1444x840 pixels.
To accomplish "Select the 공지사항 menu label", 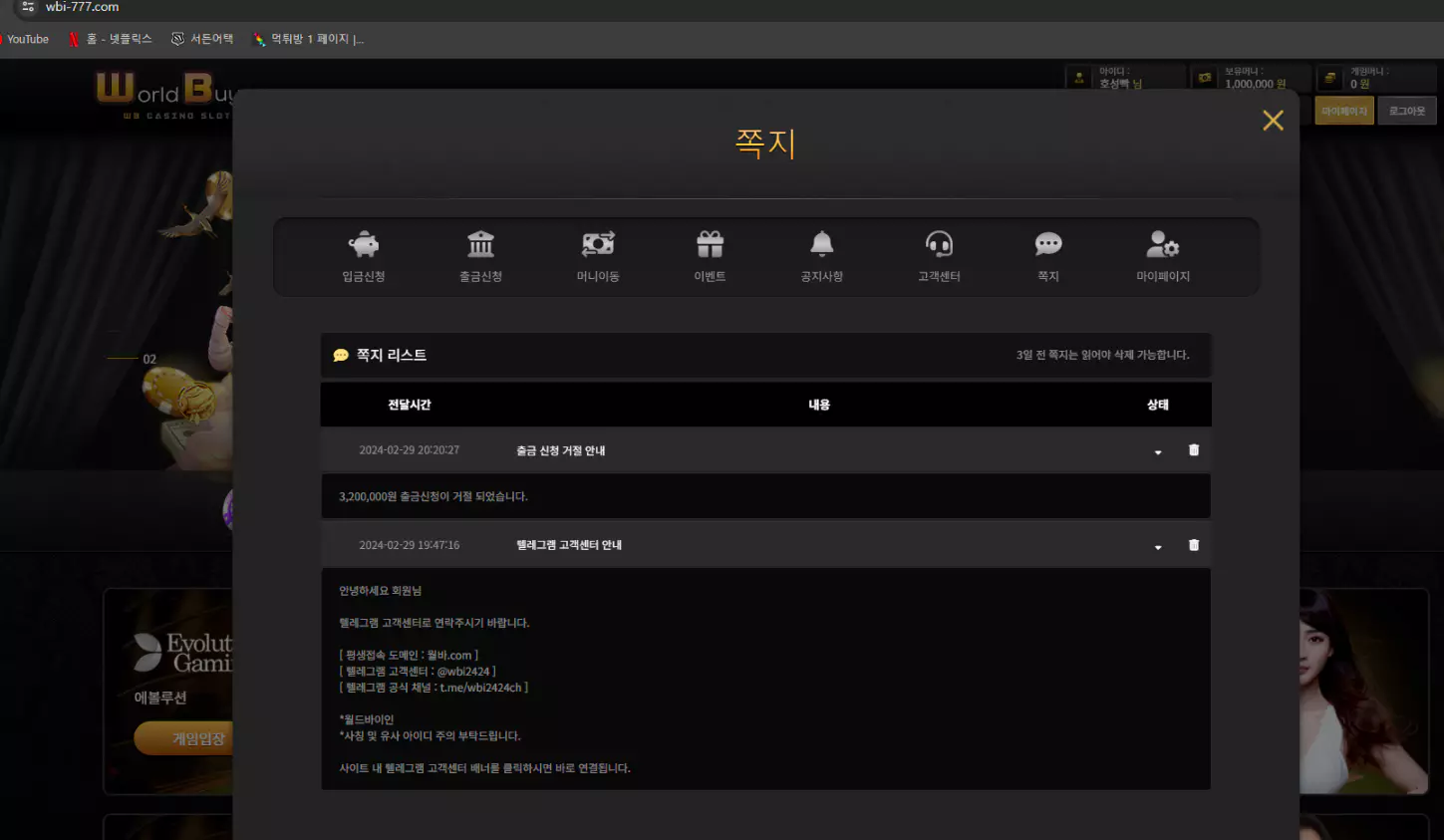I will point(822,276).
